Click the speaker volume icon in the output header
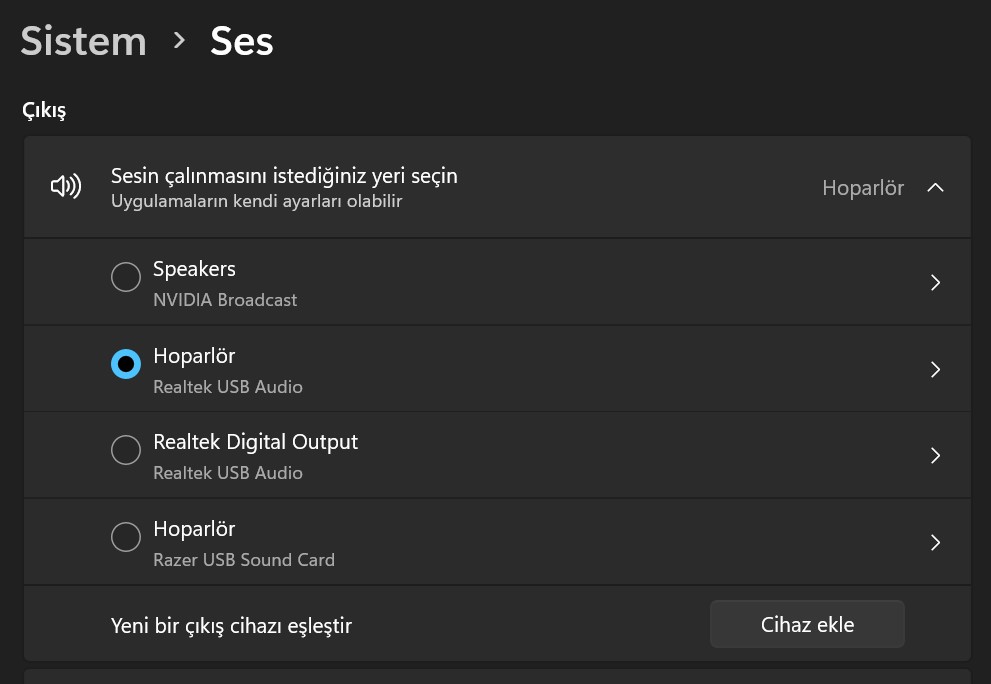The height and width of the screenshot is (684, 991). pos(66,187)
